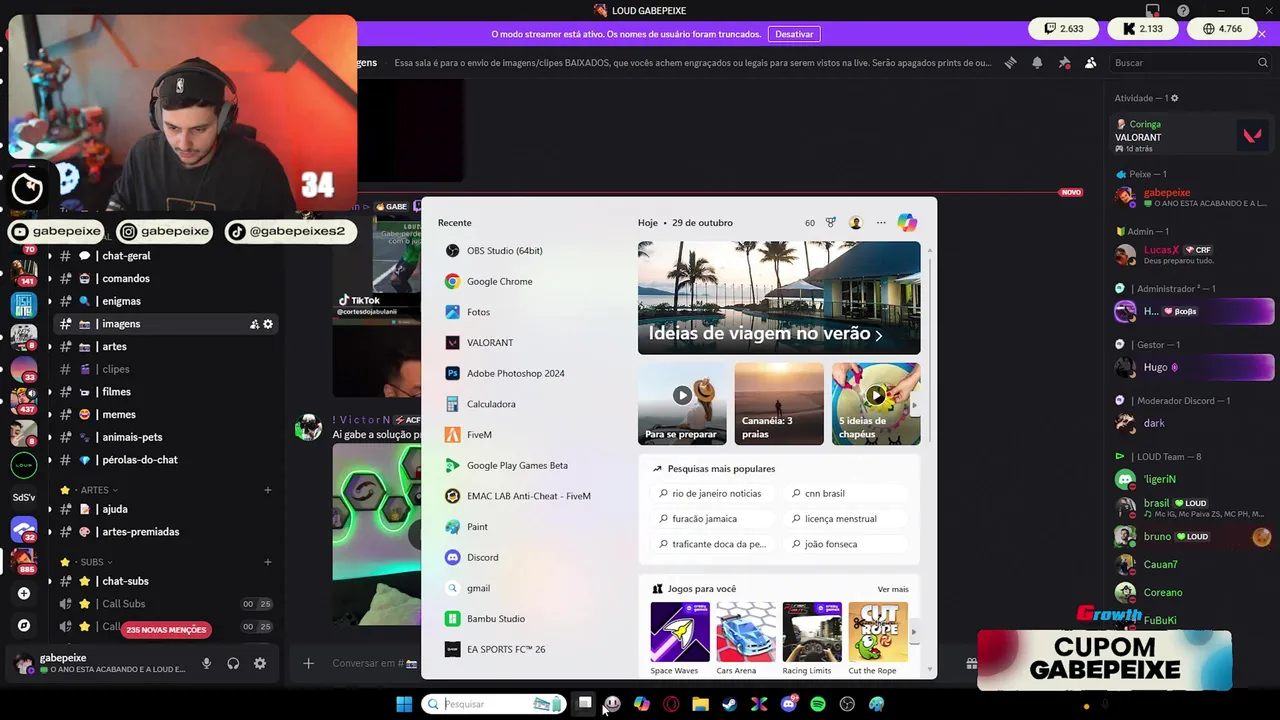The width and height of the screenshot is (1280, 720).
Task: Open Threads icon in Discord channel header
Action: [x=1010, y=62]
